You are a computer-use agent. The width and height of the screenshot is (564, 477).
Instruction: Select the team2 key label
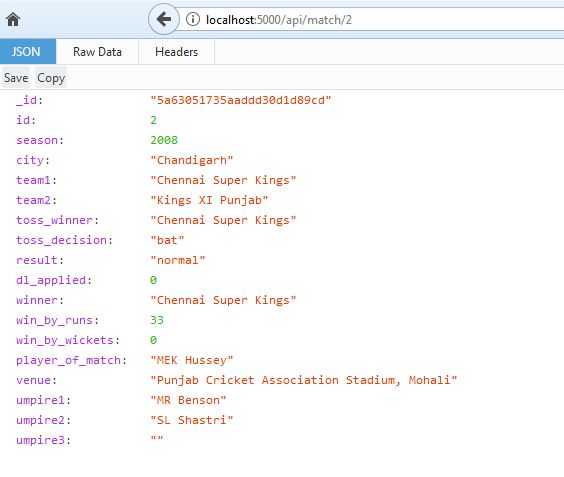[x=36, y=200]
